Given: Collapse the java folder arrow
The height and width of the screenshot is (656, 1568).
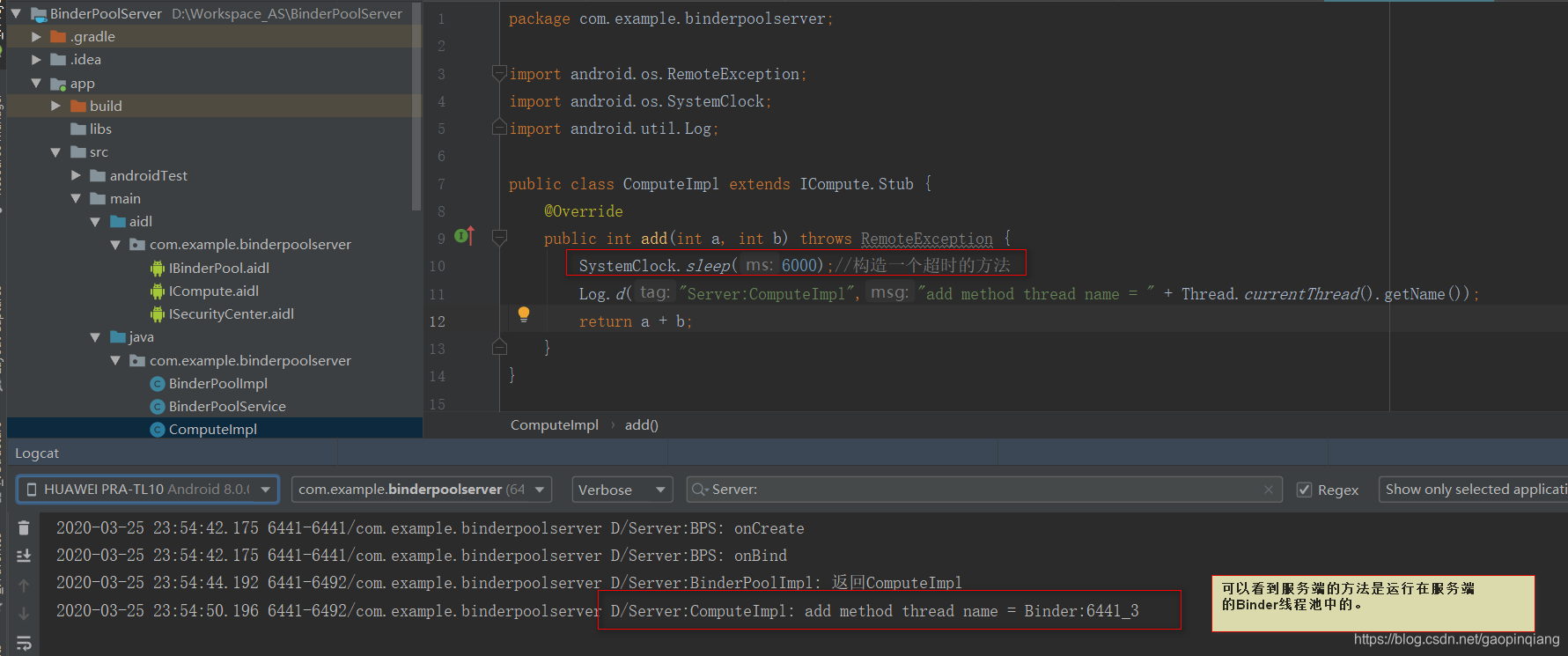Looking at the screenshot, I should tap(95, 337).
